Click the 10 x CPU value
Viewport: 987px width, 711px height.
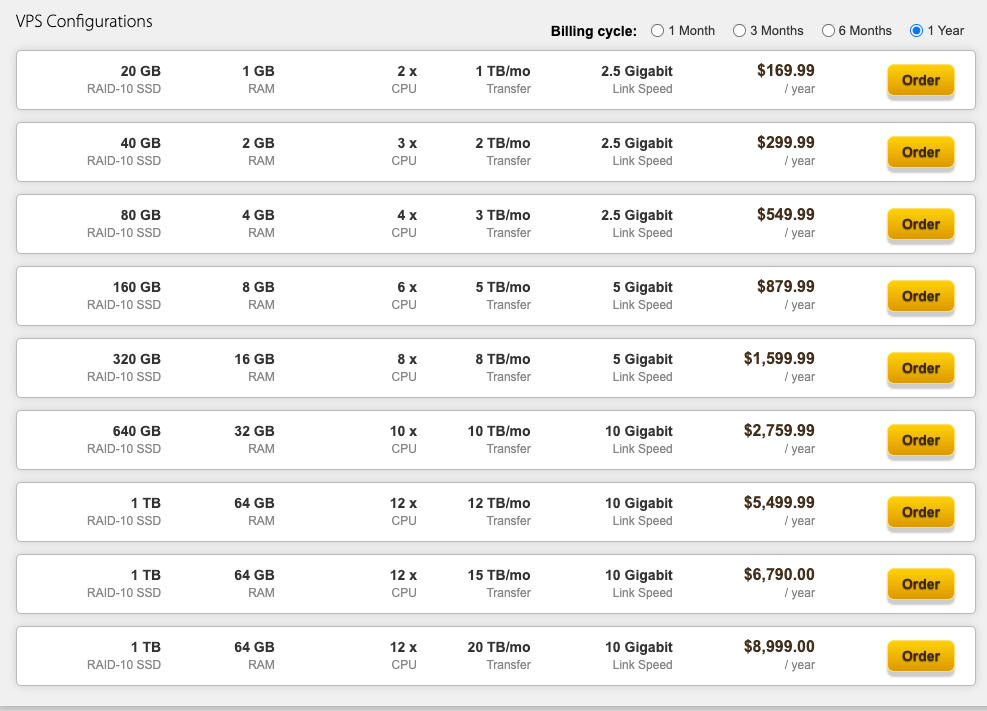point(403,431)
